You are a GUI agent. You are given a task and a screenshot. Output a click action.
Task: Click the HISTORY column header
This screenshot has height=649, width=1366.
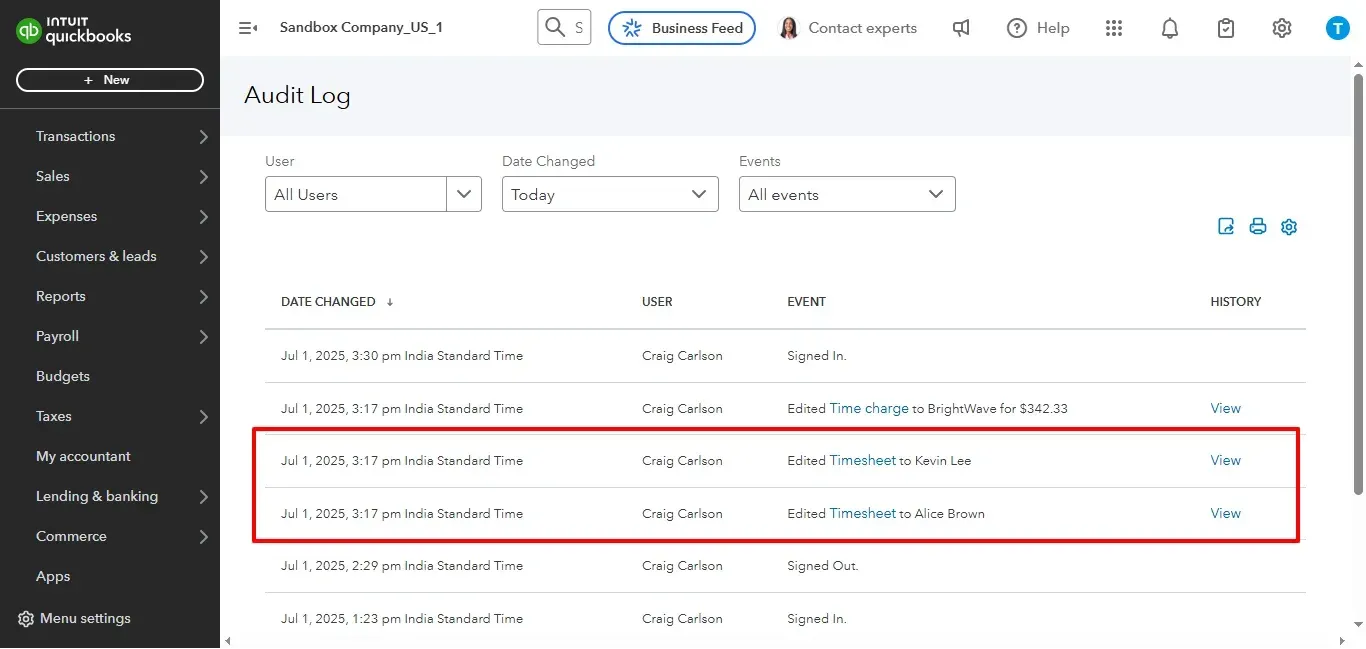click(x=1236, y=302)
